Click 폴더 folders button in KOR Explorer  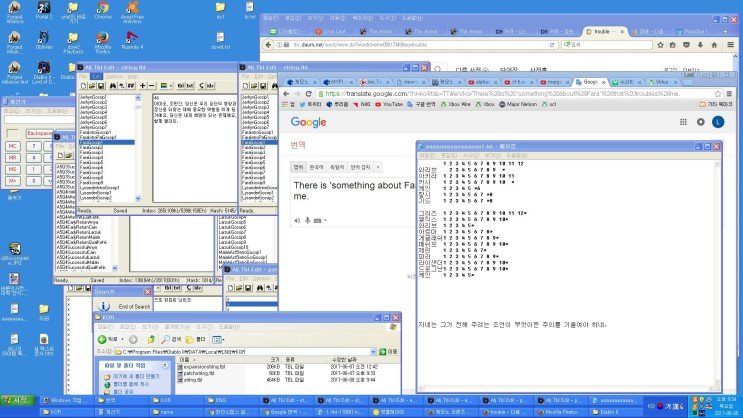coord(196,339)
